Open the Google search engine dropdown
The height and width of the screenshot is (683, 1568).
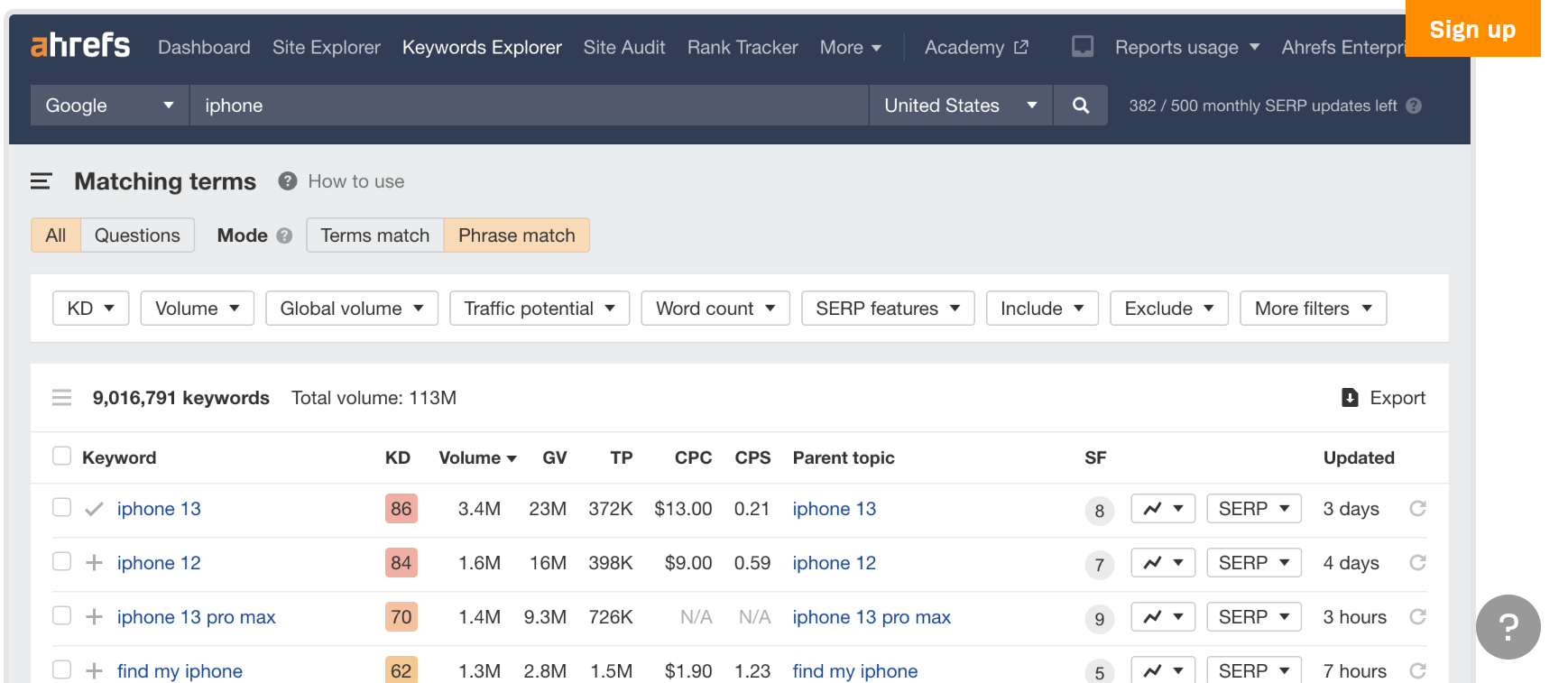[109, 106]
